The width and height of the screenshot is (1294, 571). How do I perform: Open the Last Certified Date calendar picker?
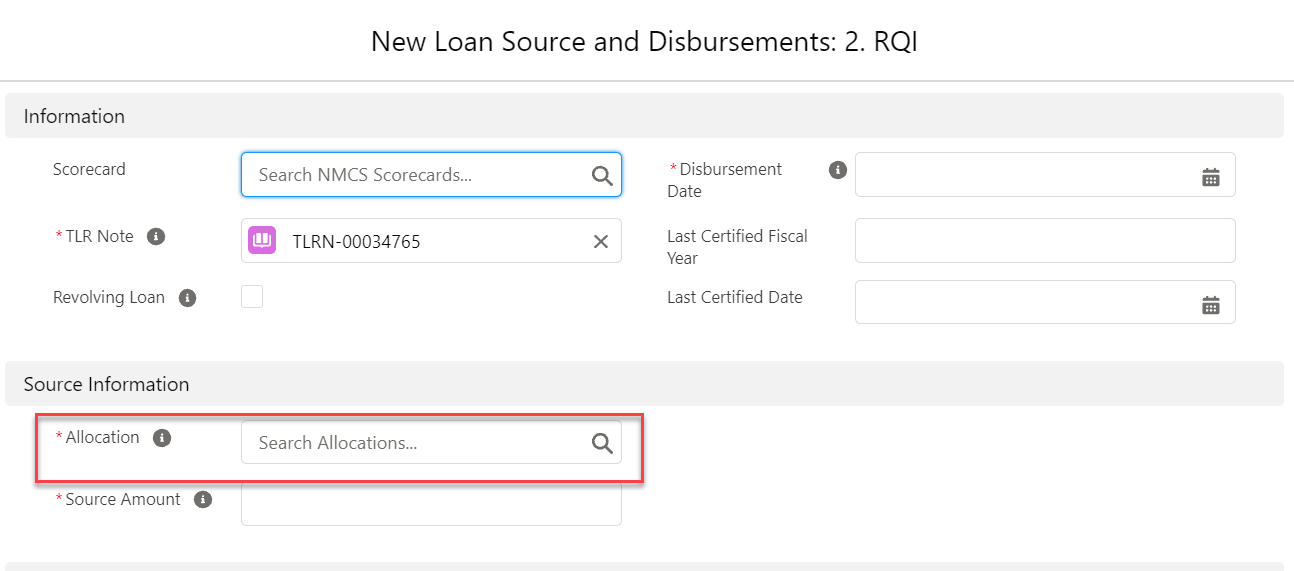[1210, 304]
